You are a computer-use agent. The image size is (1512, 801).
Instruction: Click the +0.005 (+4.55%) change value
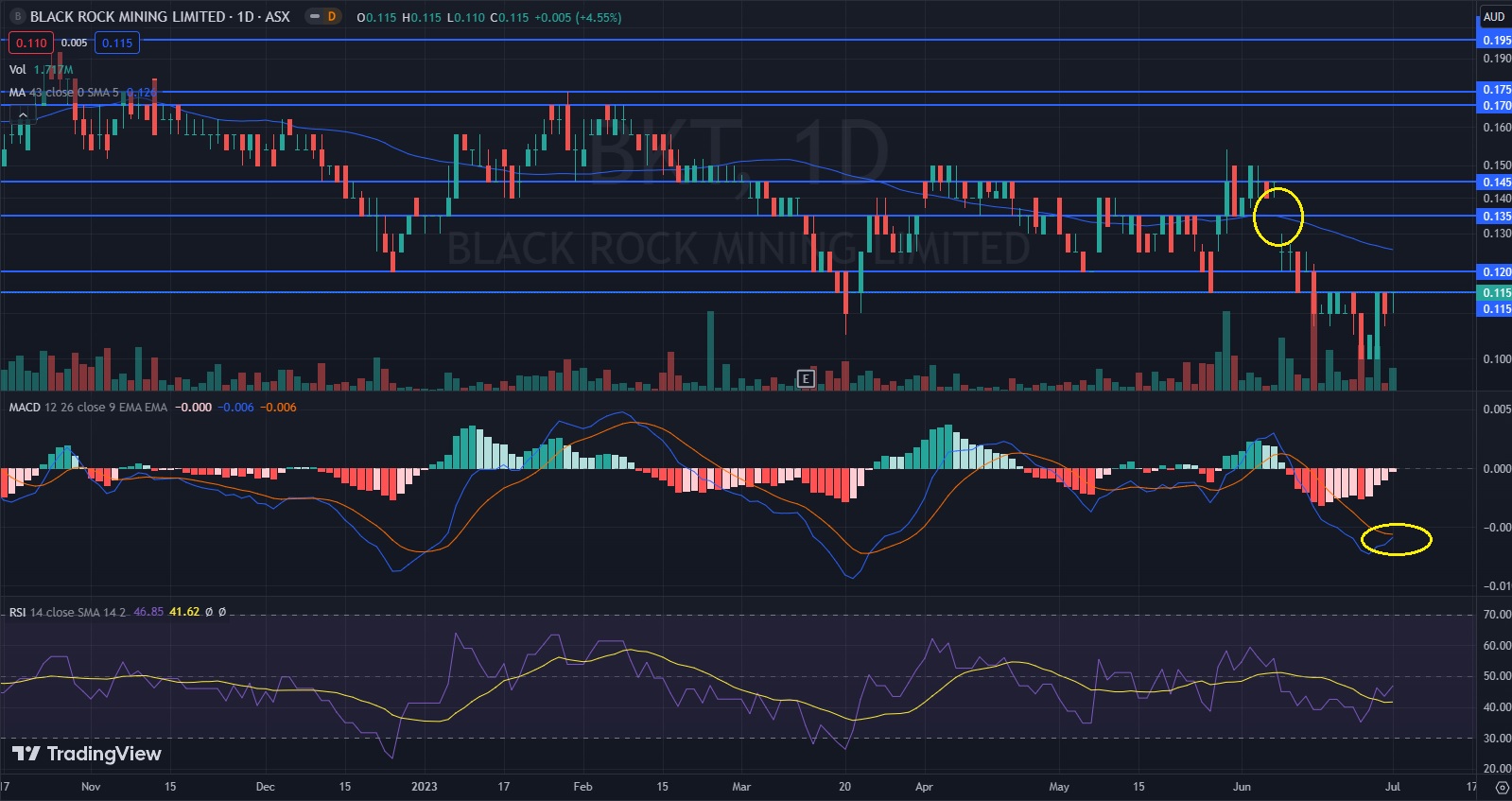[578, 18]
